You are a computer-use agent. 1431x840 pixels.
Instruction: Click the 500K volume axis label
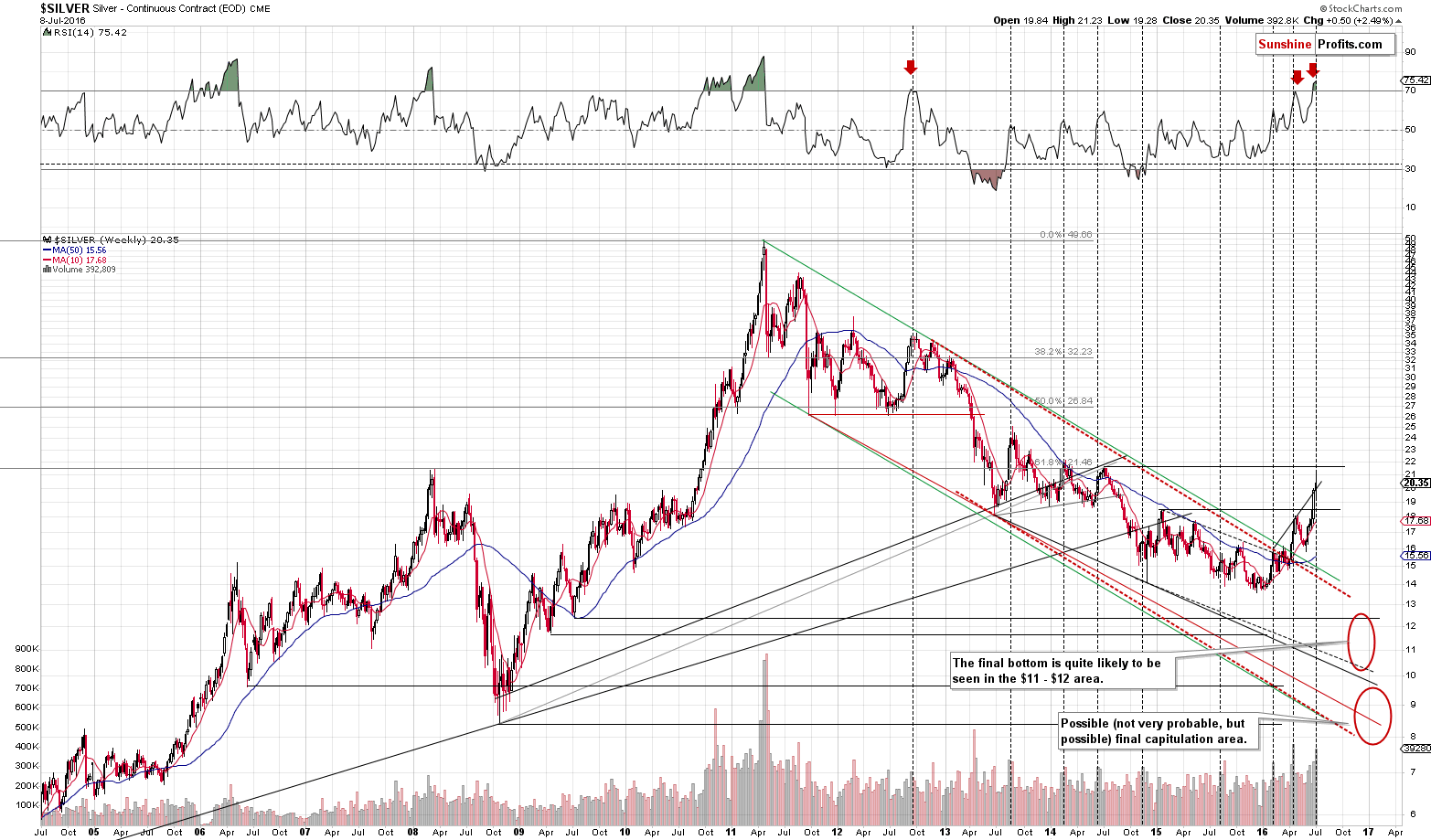point(26,728)
